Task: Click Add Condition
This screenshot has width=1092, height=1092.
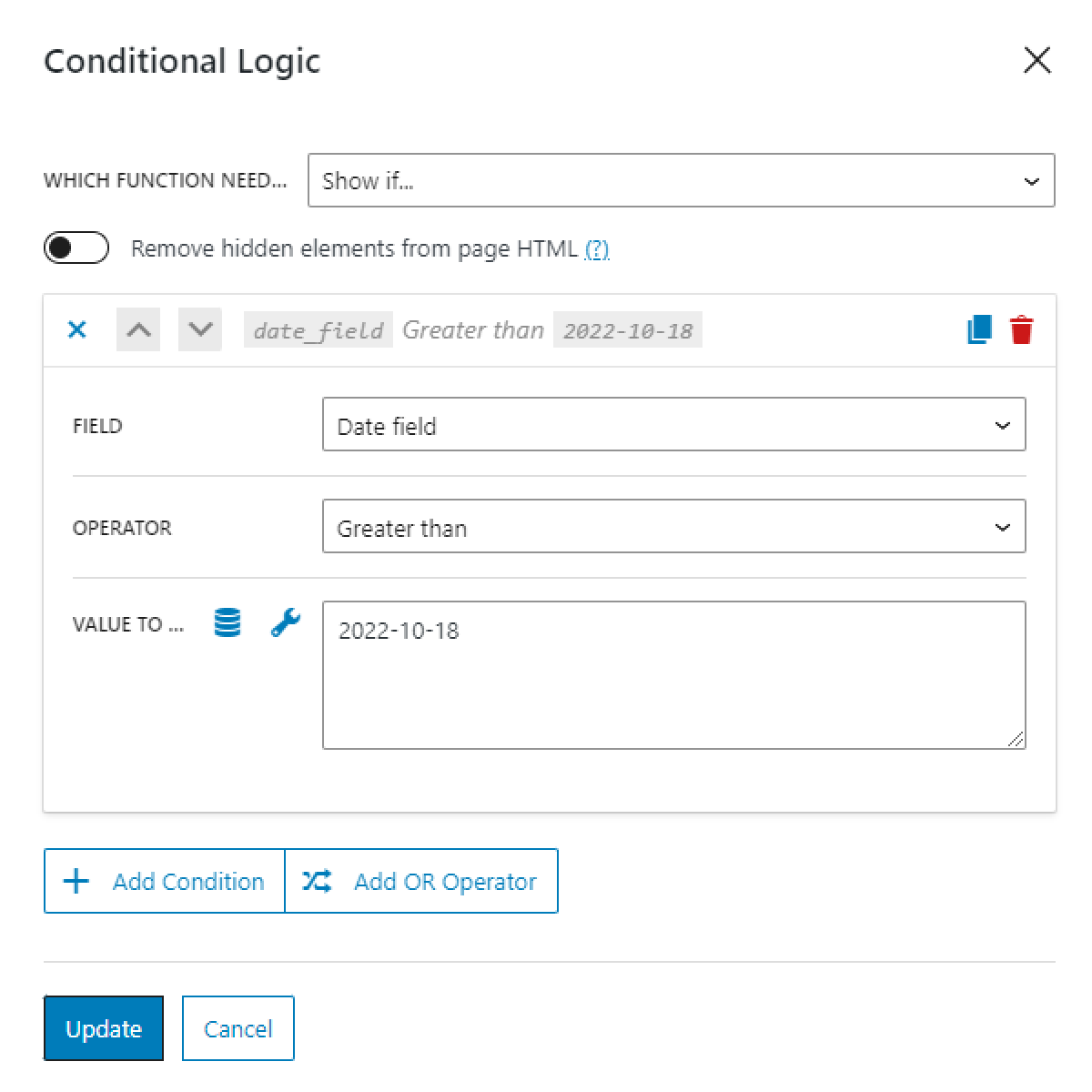Action: (164, 881)
